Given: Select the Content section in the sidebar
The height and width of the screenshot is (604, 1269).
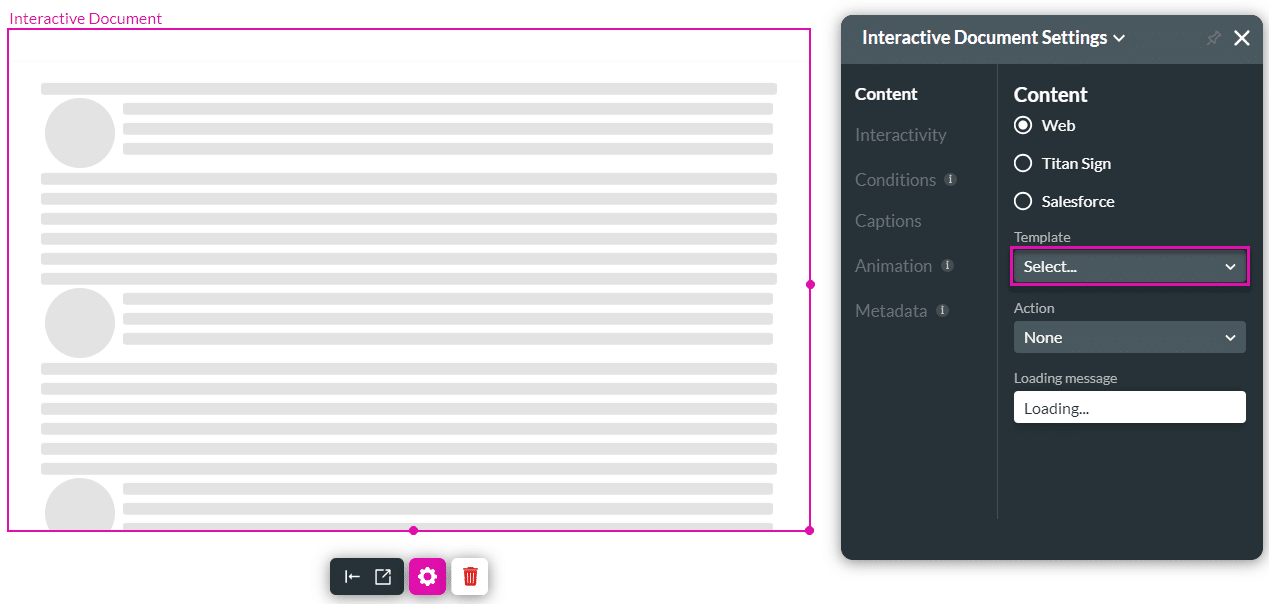Looking at the screenshot, I should 886,94.
